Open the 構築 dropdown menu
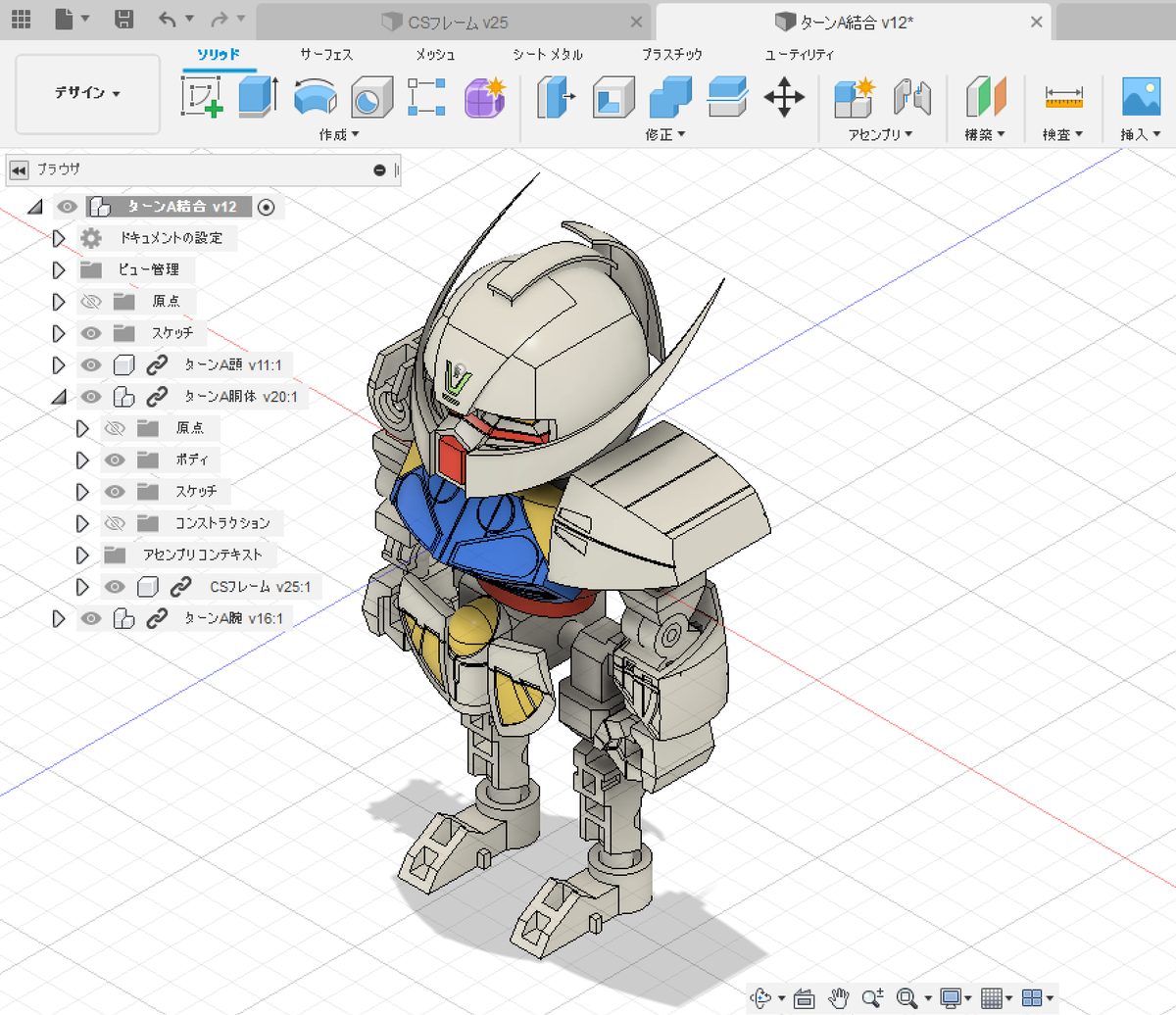Screen dimensions: 1176x1015 click(x=986, y=134)
